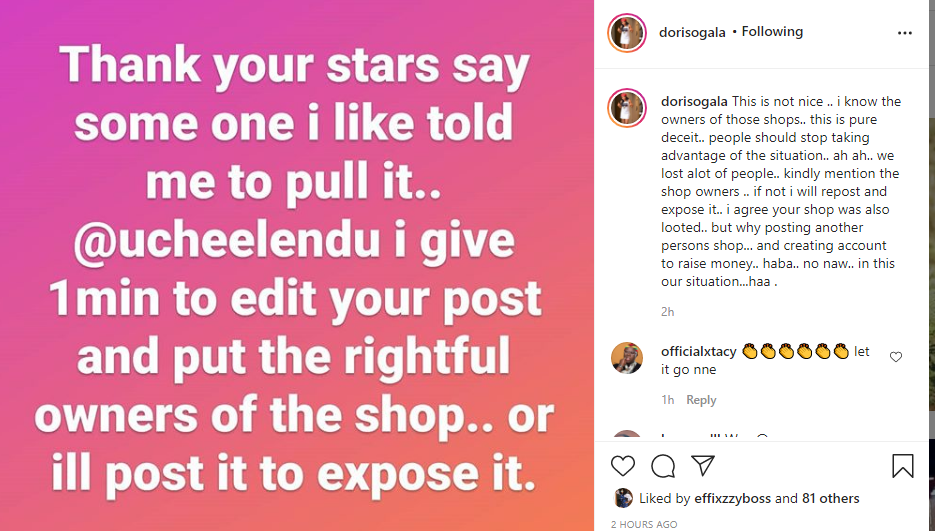
Task: Share post via paper plane icon
Action: 703,466
